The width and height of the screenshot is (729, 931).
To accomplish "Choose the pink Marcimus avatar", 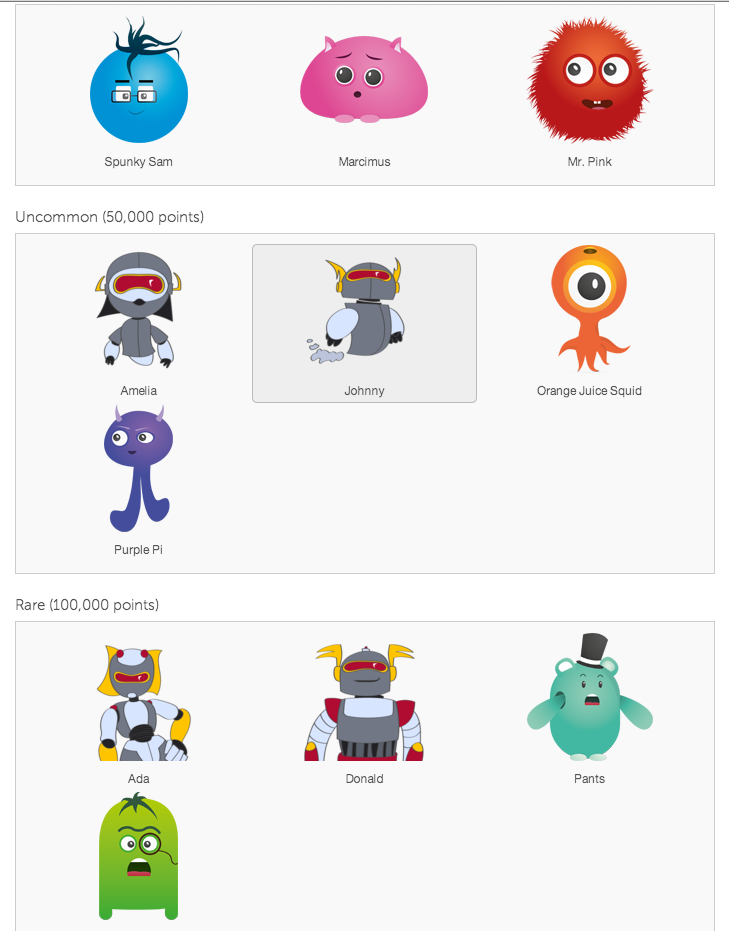I will coord(364,79).
